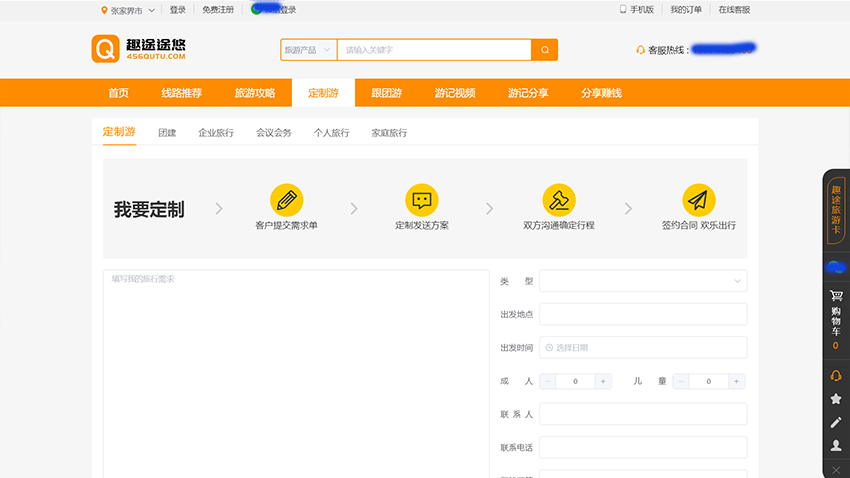Image resolution: width=850 pixels, height=478 pixels.
Task: Click the star favorites icon in sidebar
Action: [x=835, y=399]
